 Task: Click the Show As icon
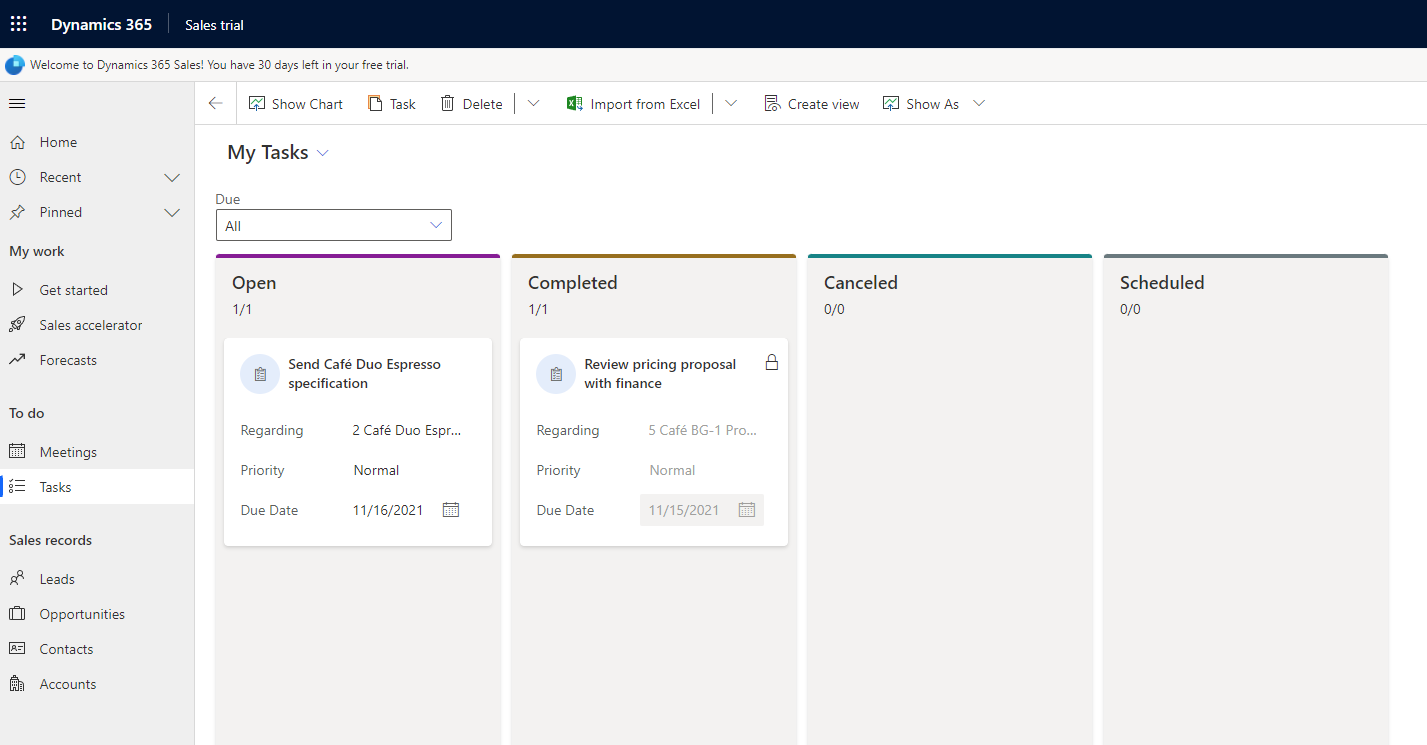(891, 104)
